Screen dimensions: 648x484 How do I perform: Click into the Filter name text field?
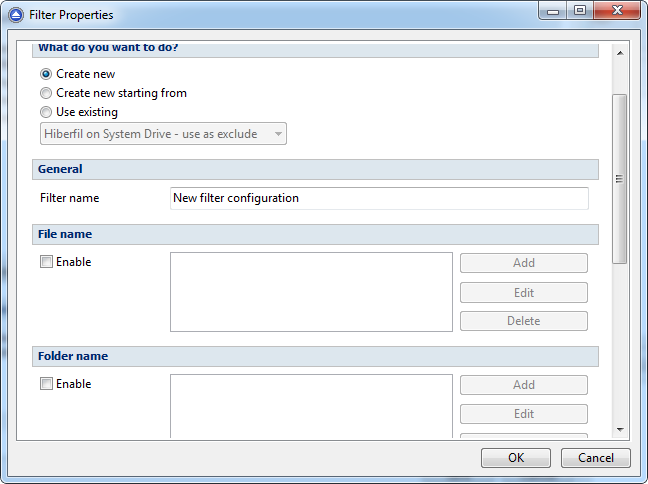[x=379, y=198]
